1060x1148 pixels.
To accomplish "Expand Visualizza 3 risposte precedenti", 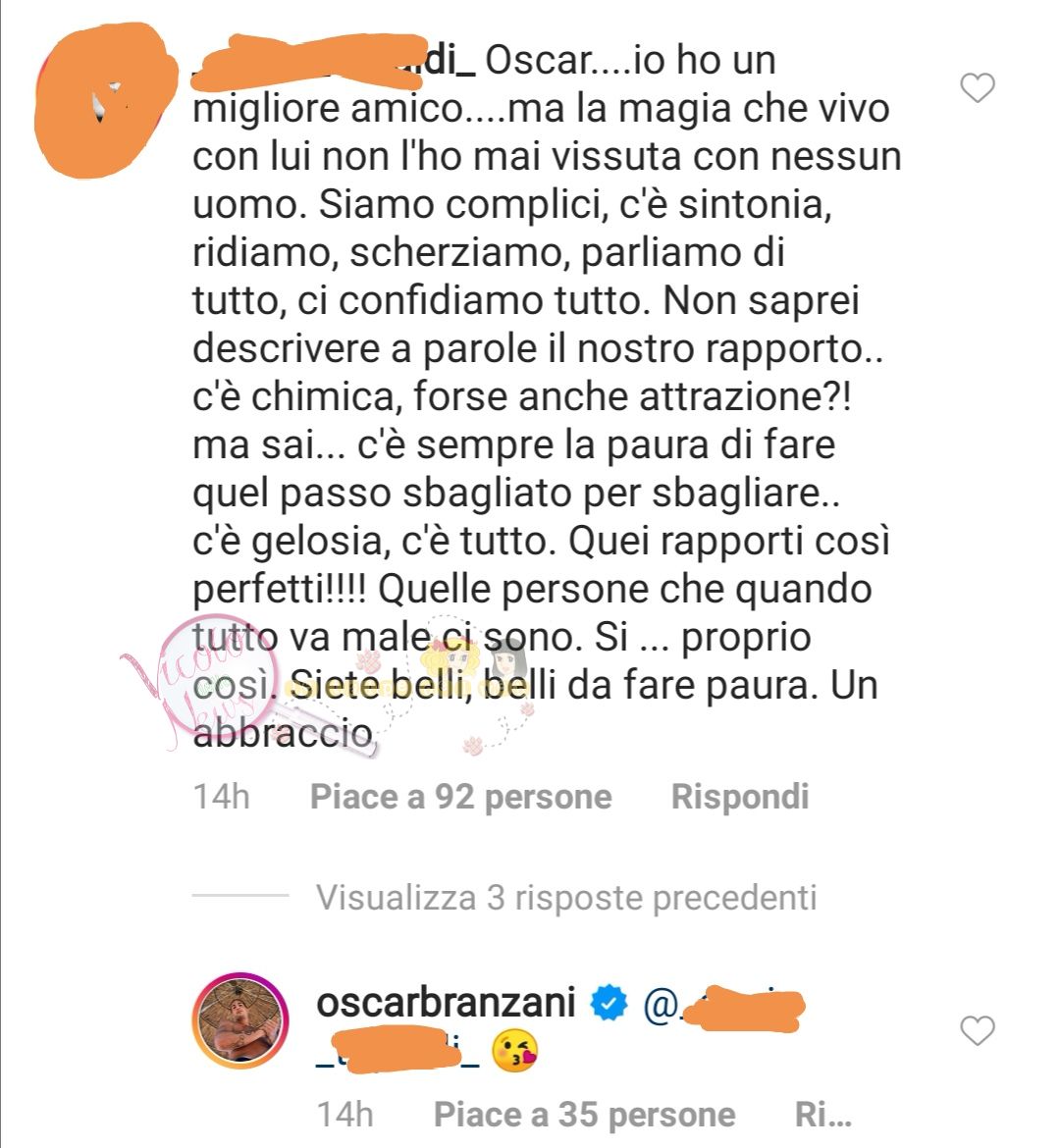I will click(566, 898).
